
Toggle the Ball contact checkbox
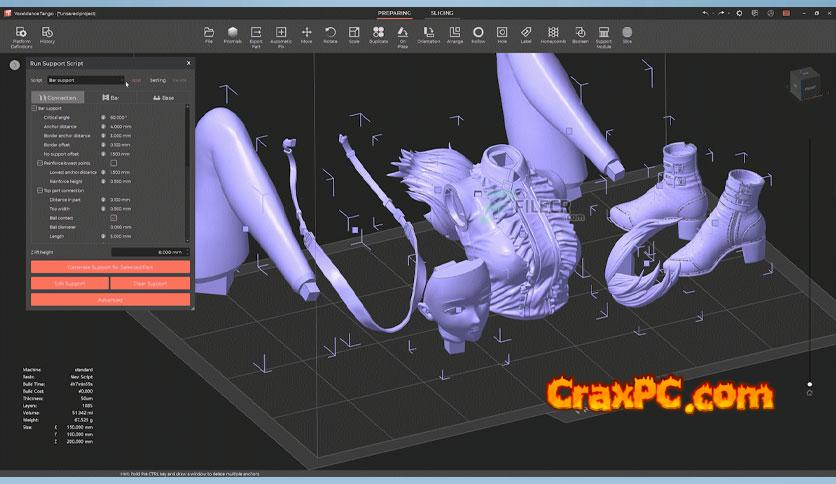coord(113,218)
